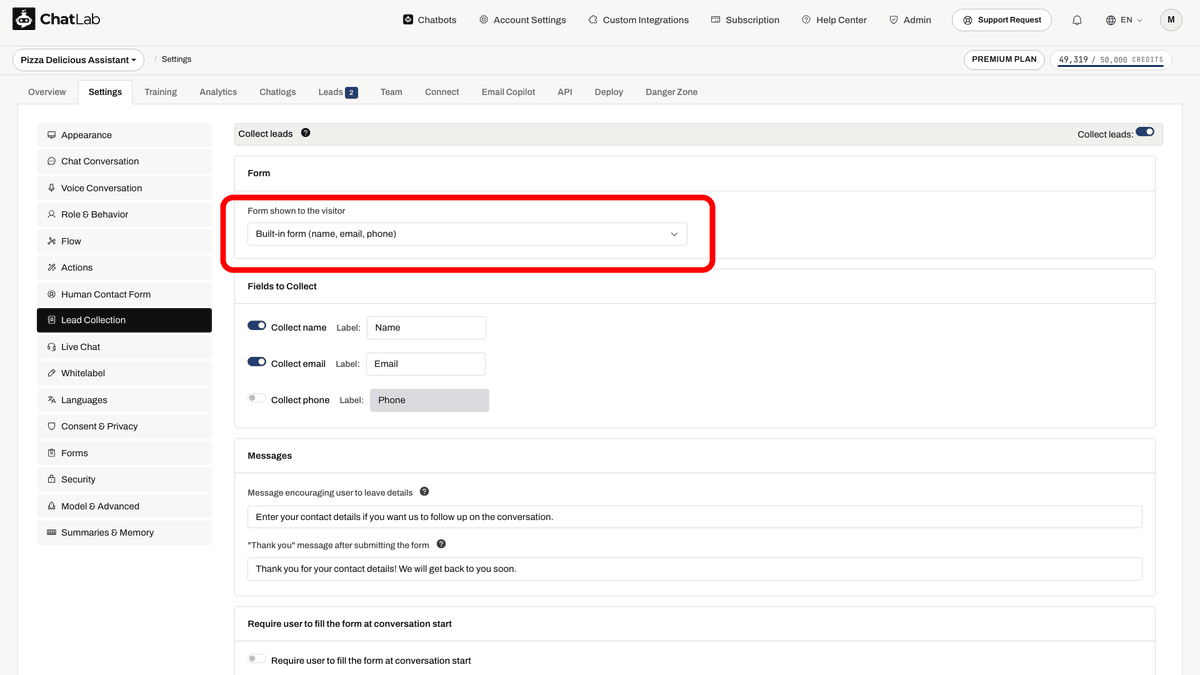Open Subscription in top navigation

[745, 20]
